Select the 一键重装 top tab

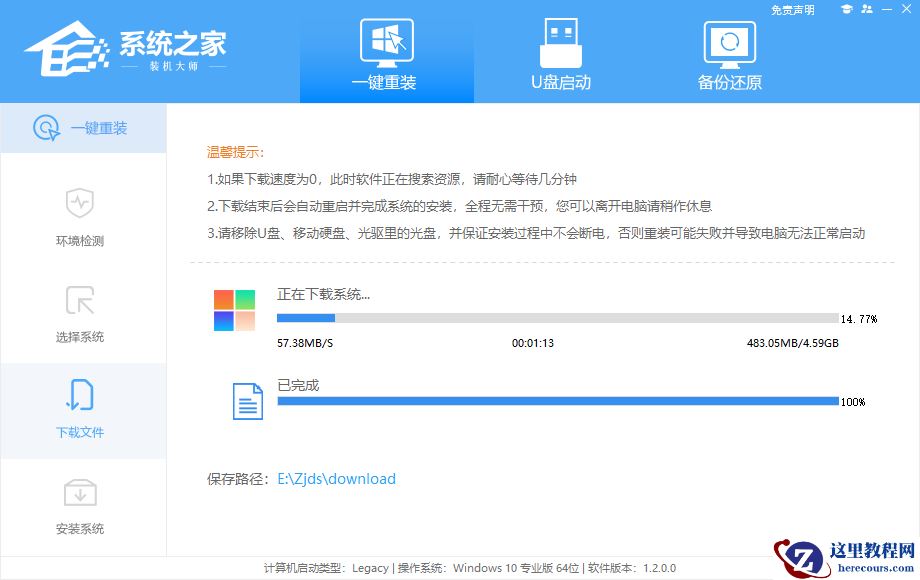[386, 55]
